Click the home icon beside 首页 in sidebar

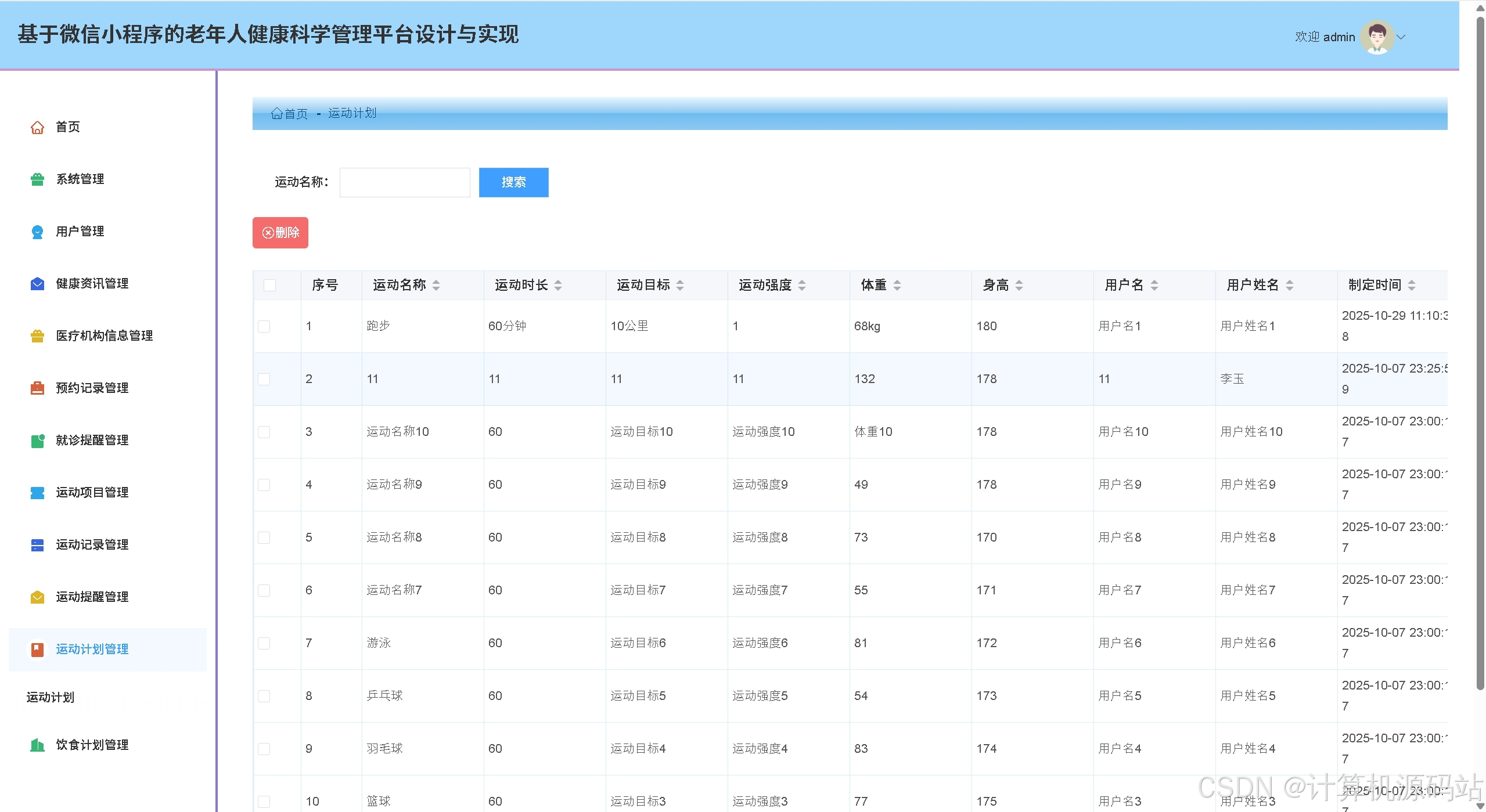click(37, 127)
